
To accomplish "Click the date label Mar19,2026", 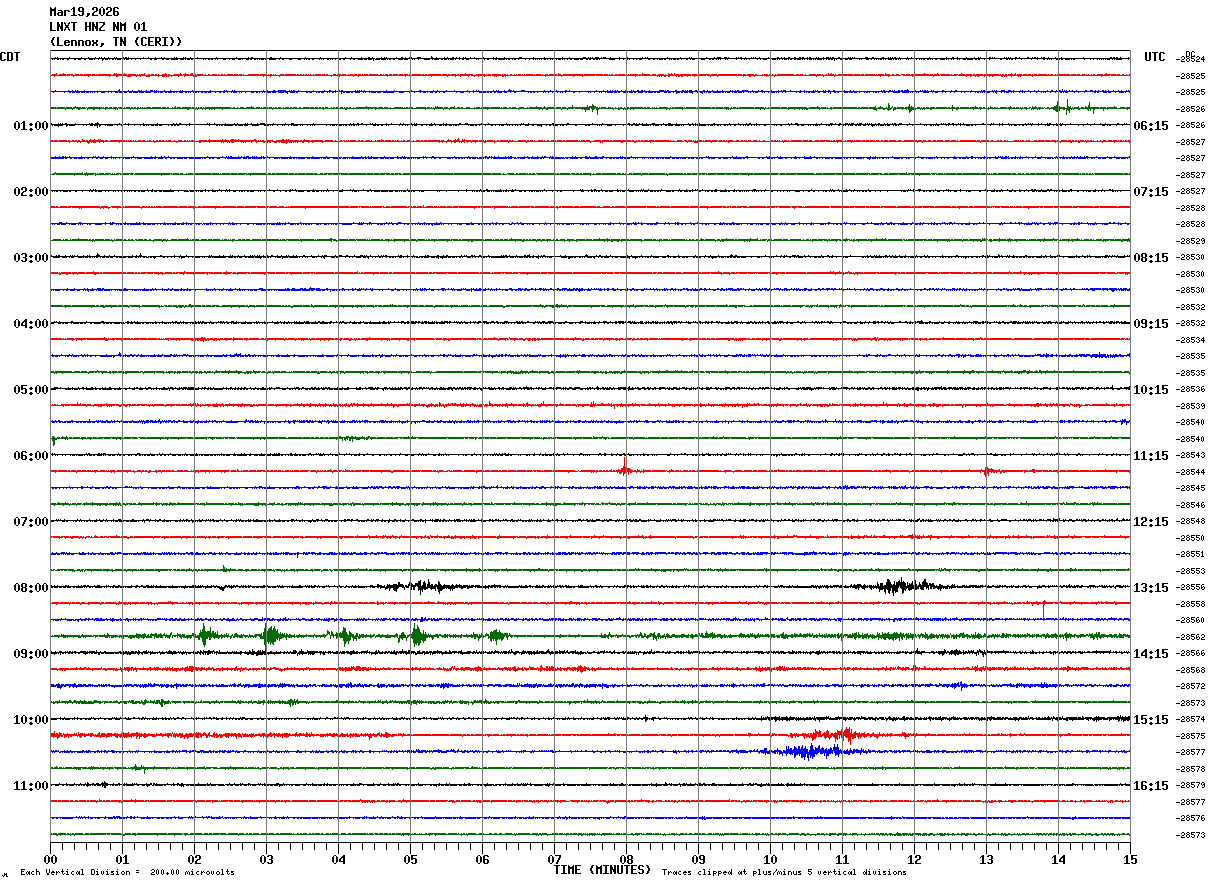I will 84,12.
